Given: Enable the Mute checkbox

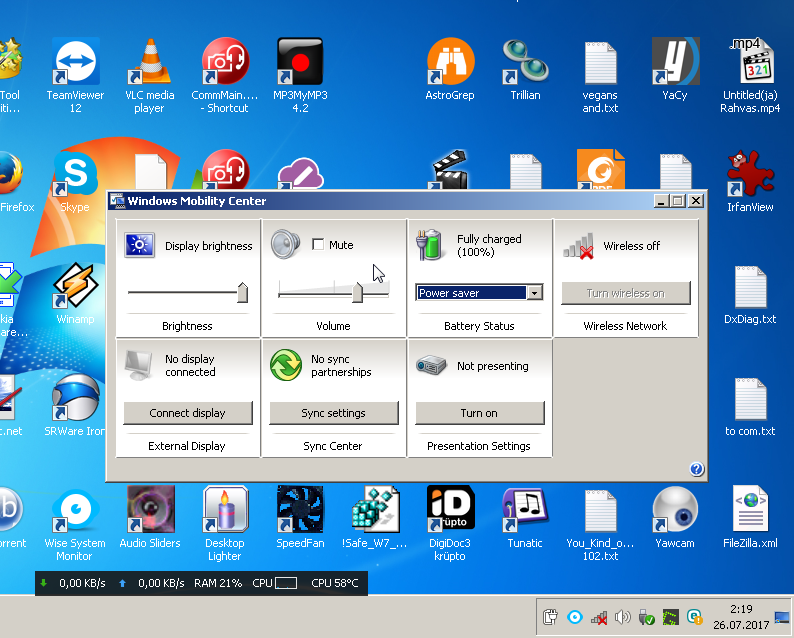Looking at the screenshot, I should click(318, 245).
